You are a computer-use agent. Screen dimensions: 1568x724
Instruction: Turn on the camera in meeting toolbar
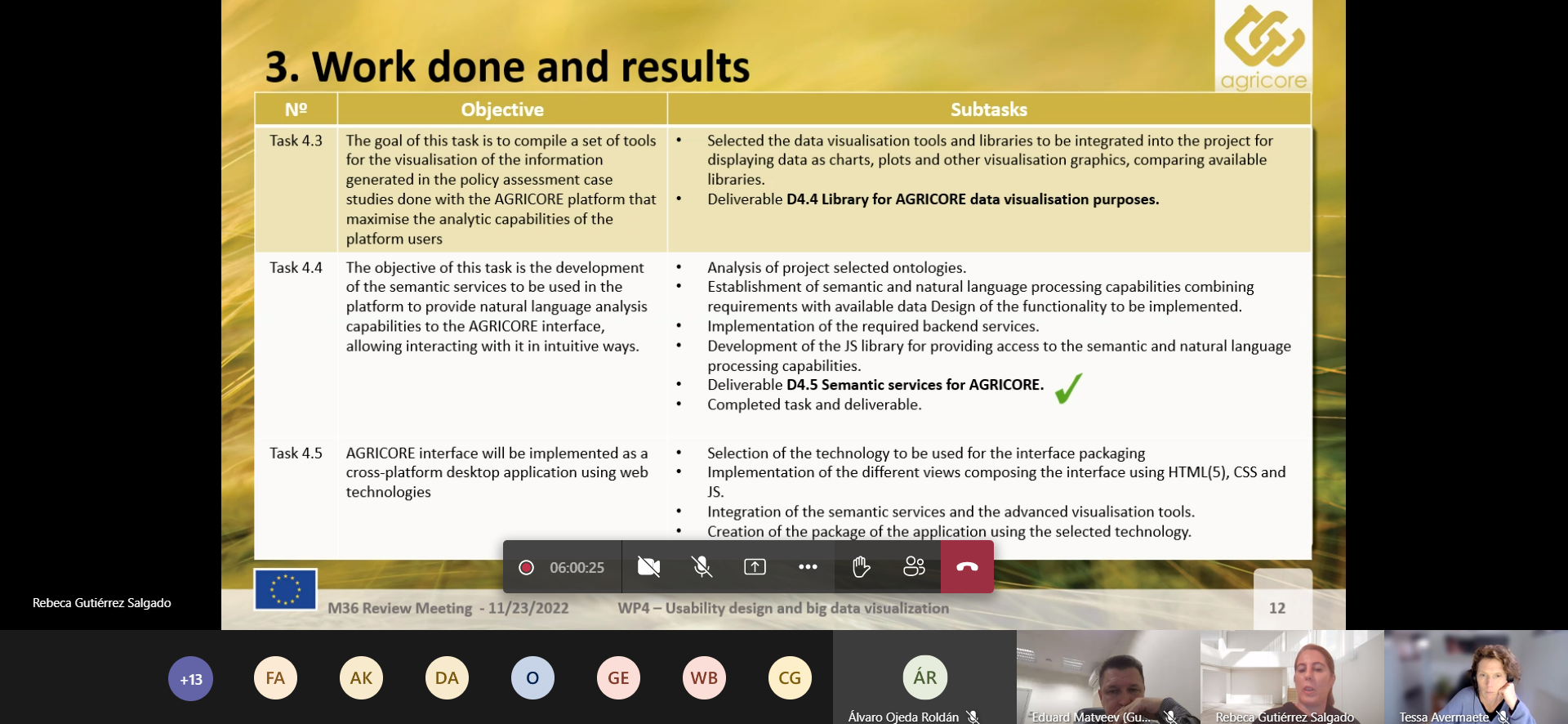pyautogui.click(x=648, y=567)
